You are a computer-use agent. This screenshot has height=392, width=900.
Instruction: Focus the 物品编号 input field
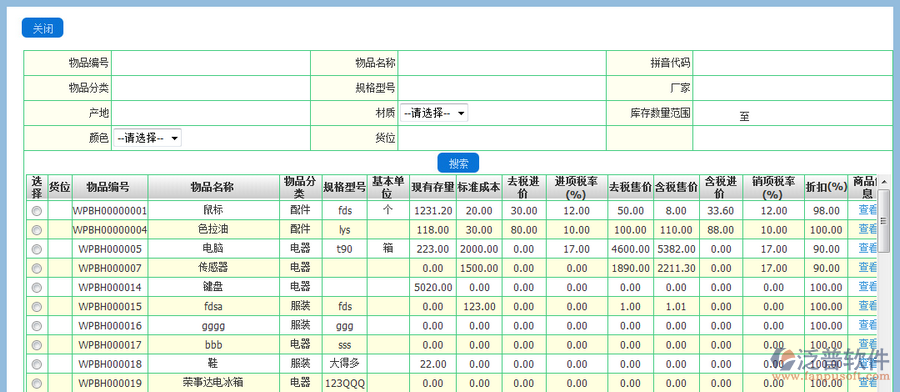tap(211, 63)
